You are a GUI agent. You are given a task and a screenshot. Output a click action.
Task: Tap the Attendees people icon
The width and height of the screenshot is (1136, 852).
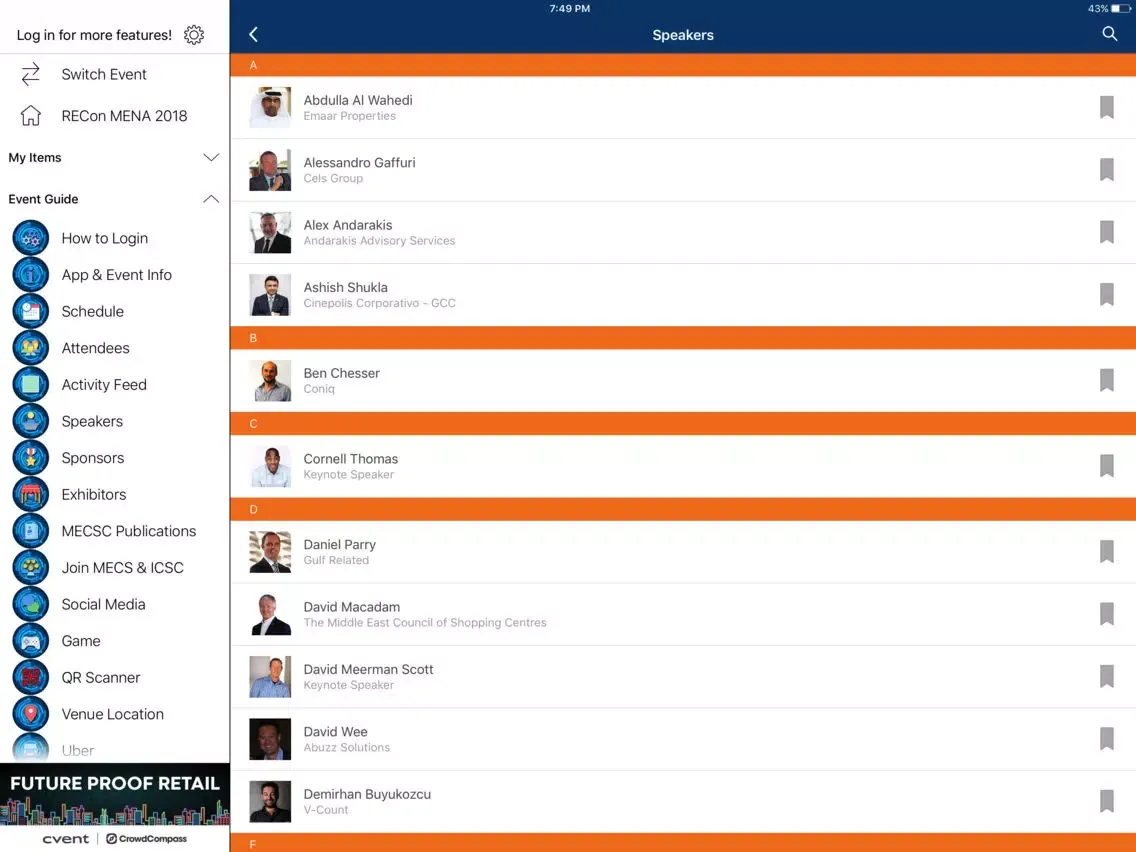30,348
